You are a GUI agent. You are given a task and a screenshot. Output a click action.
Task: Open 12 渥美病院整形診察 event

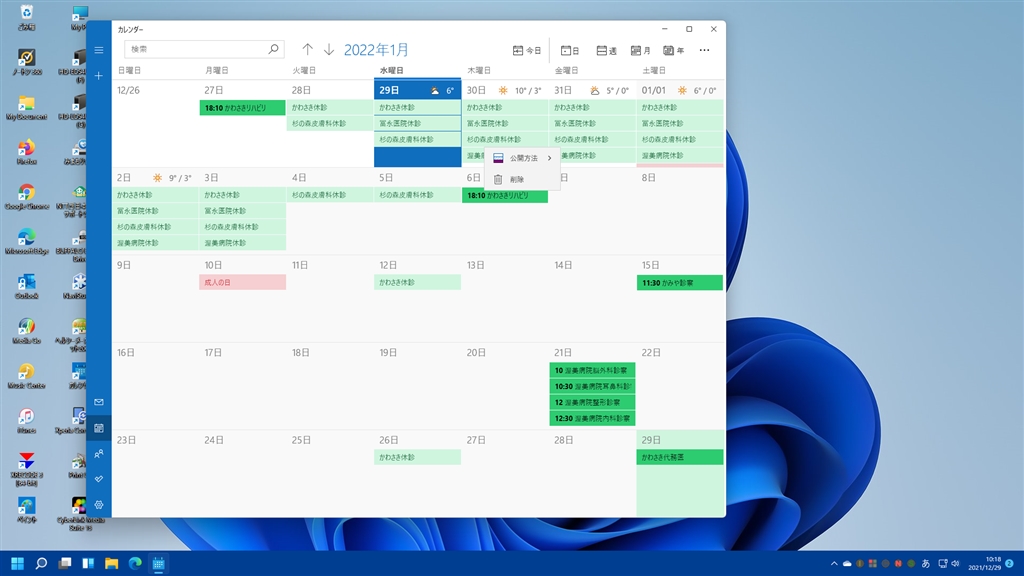pyautogui.click(x=592, y=402)
